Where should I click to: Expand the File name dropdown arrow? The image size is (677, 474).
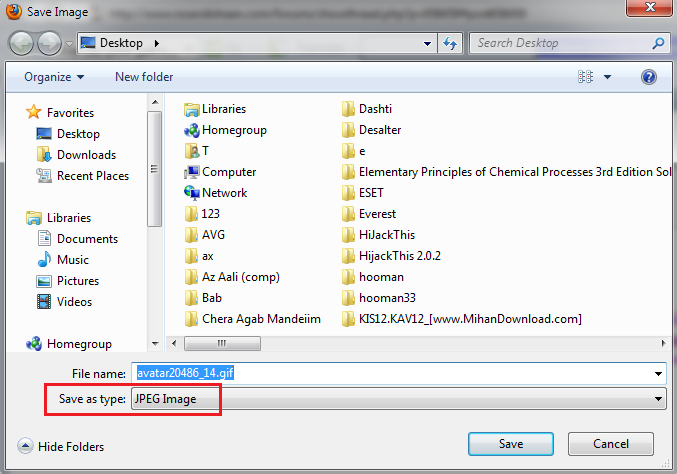point(658,374)
